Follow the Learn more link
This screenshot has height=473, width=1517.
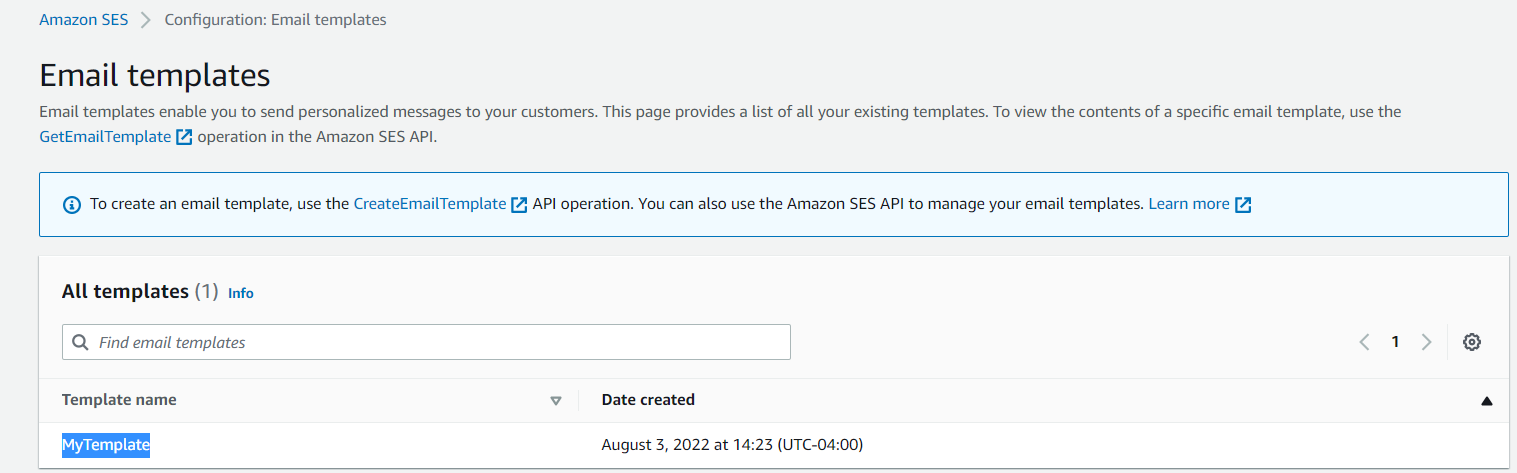click(x=1189, y=204)
